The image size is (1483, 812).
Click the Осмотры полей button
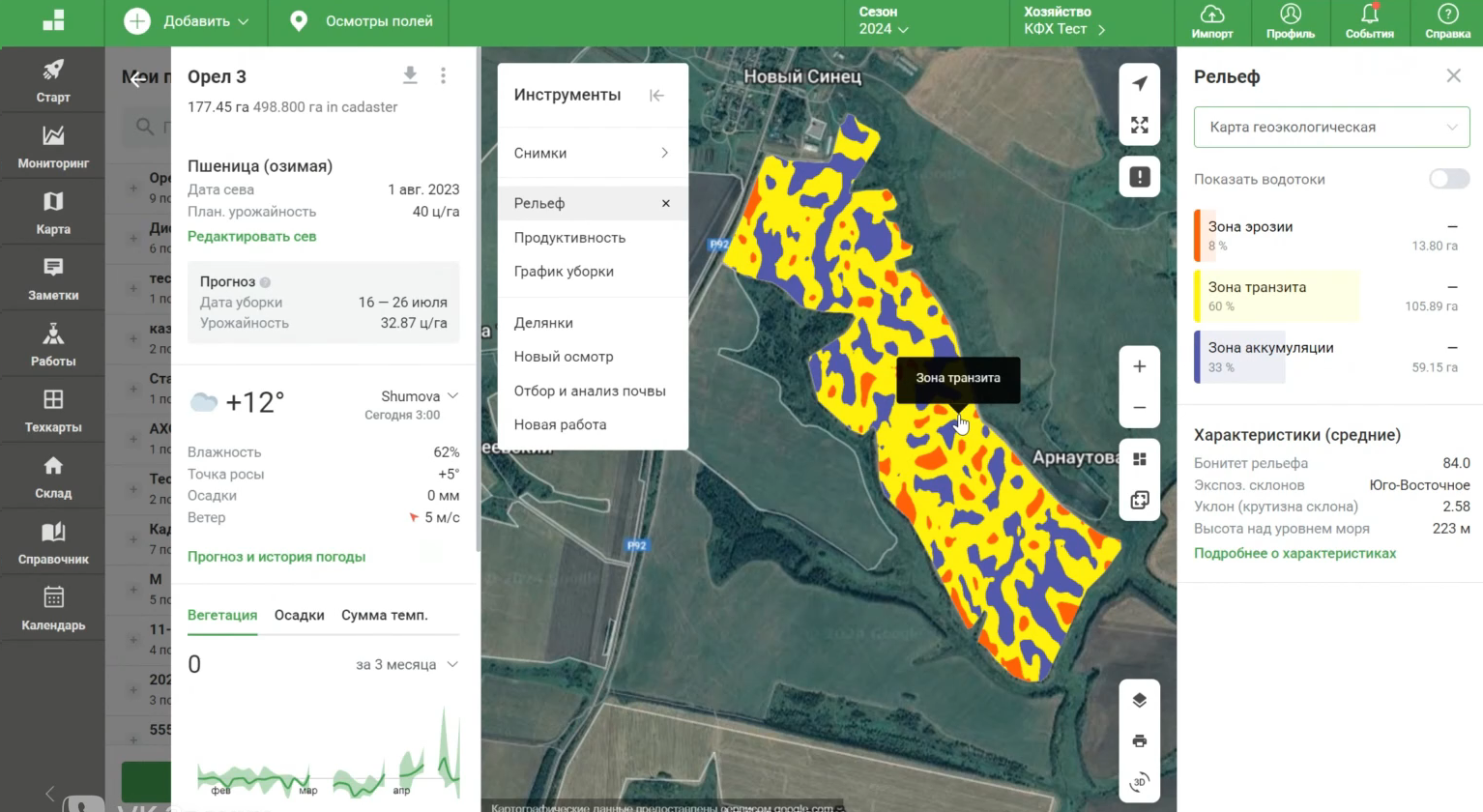(x=362, y=21)
